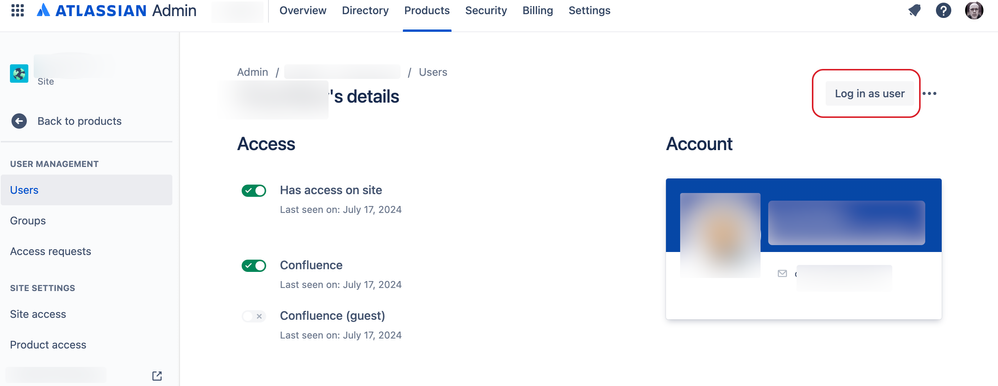Click the Admin breadcrumb link
998x386 pixels.
253,72
